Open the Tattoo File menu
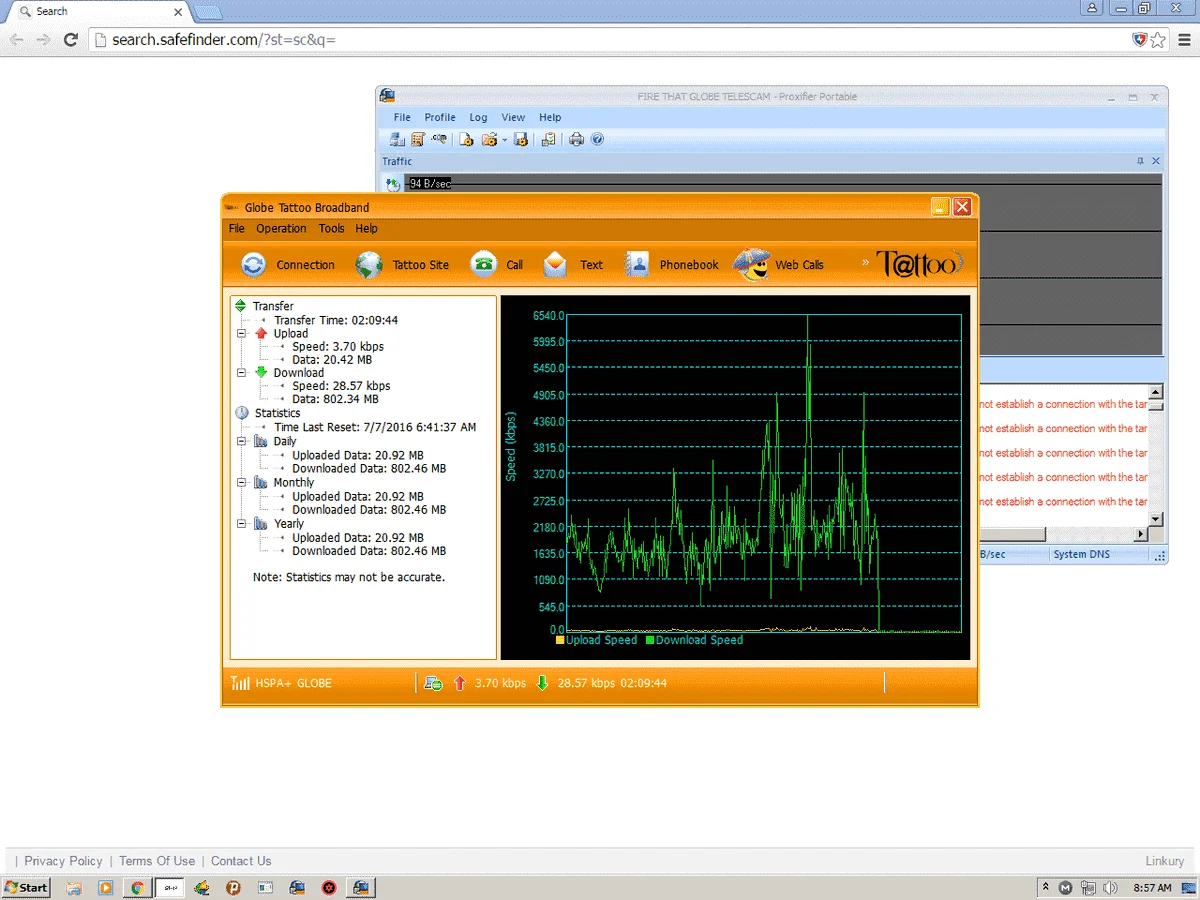The image size is (1200, 900). 237,228
